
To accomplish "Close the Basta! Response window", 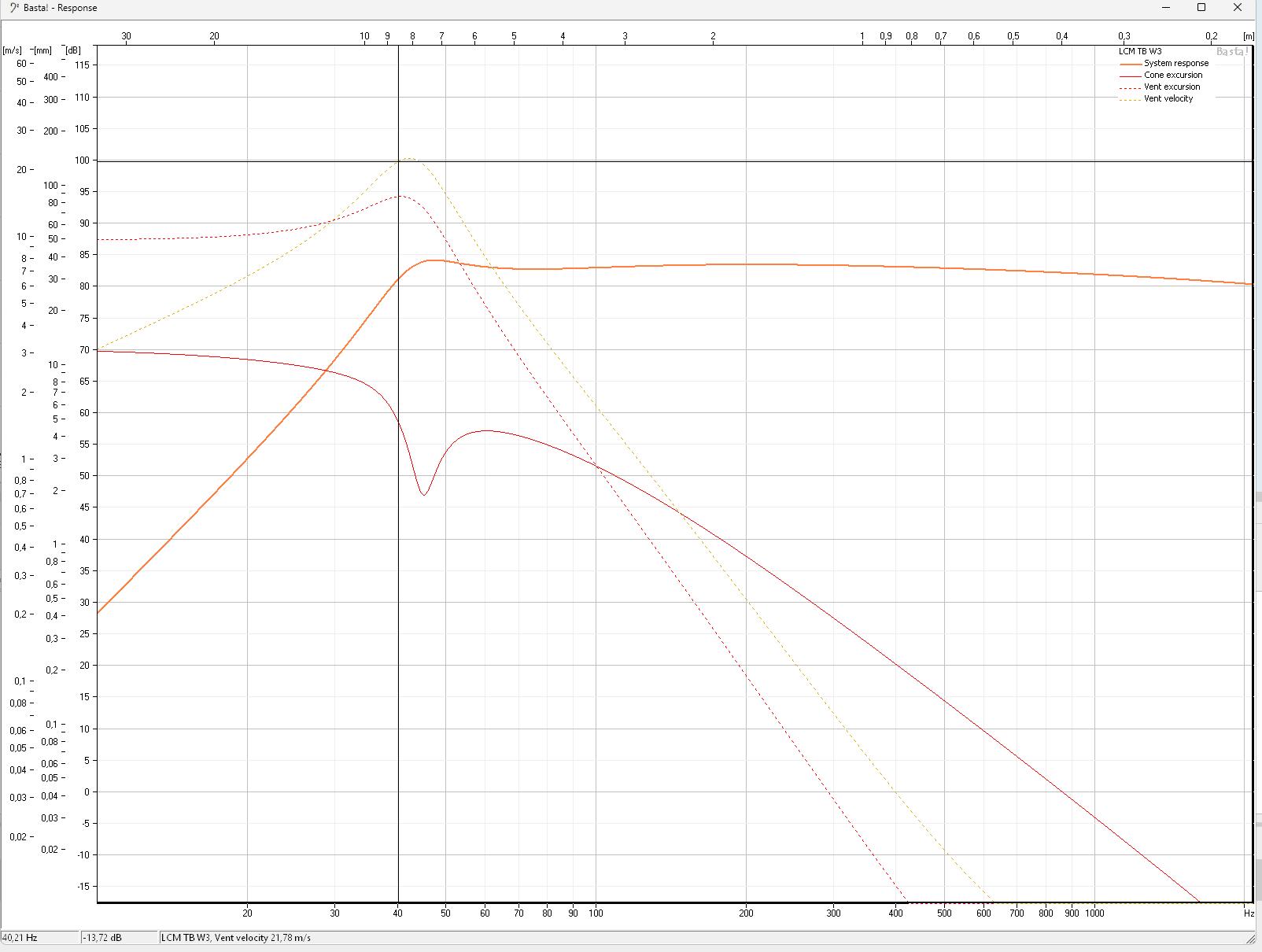I will (1238, 8).
